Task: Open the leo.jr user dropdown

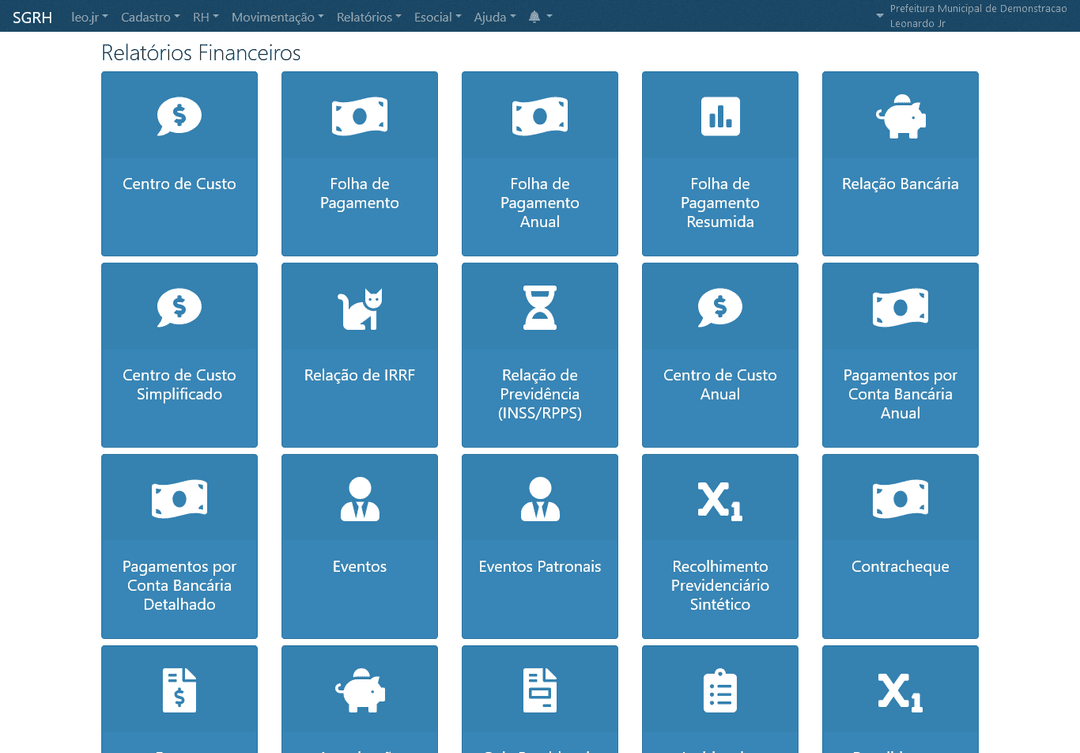Action: point(90,17)
